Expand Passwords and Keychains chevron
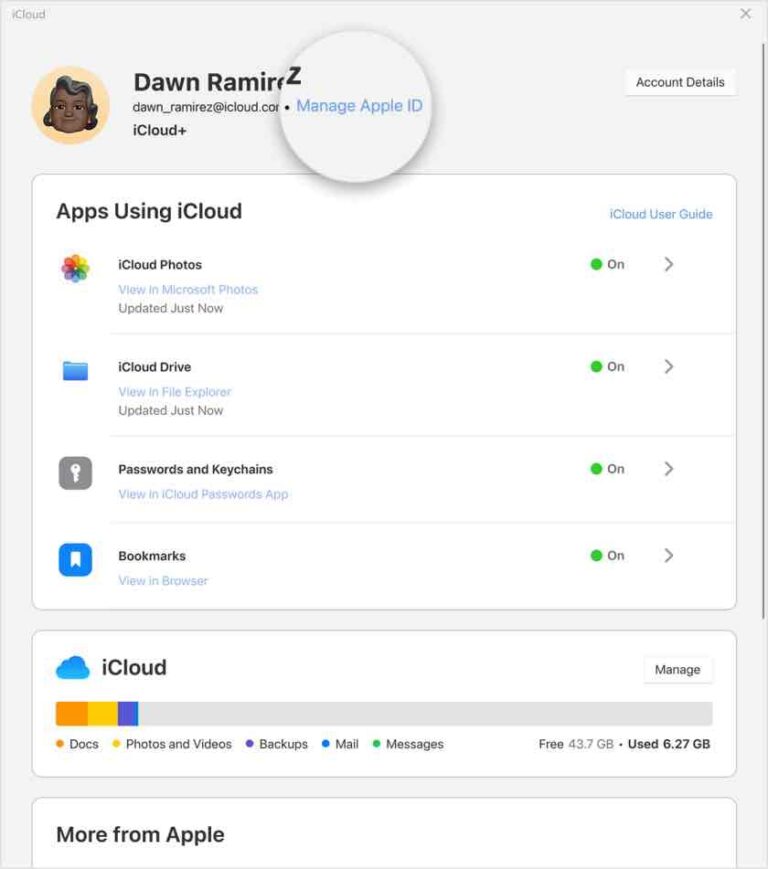Image resolution: width=768 pixels, height=869 pixels. 669,469
